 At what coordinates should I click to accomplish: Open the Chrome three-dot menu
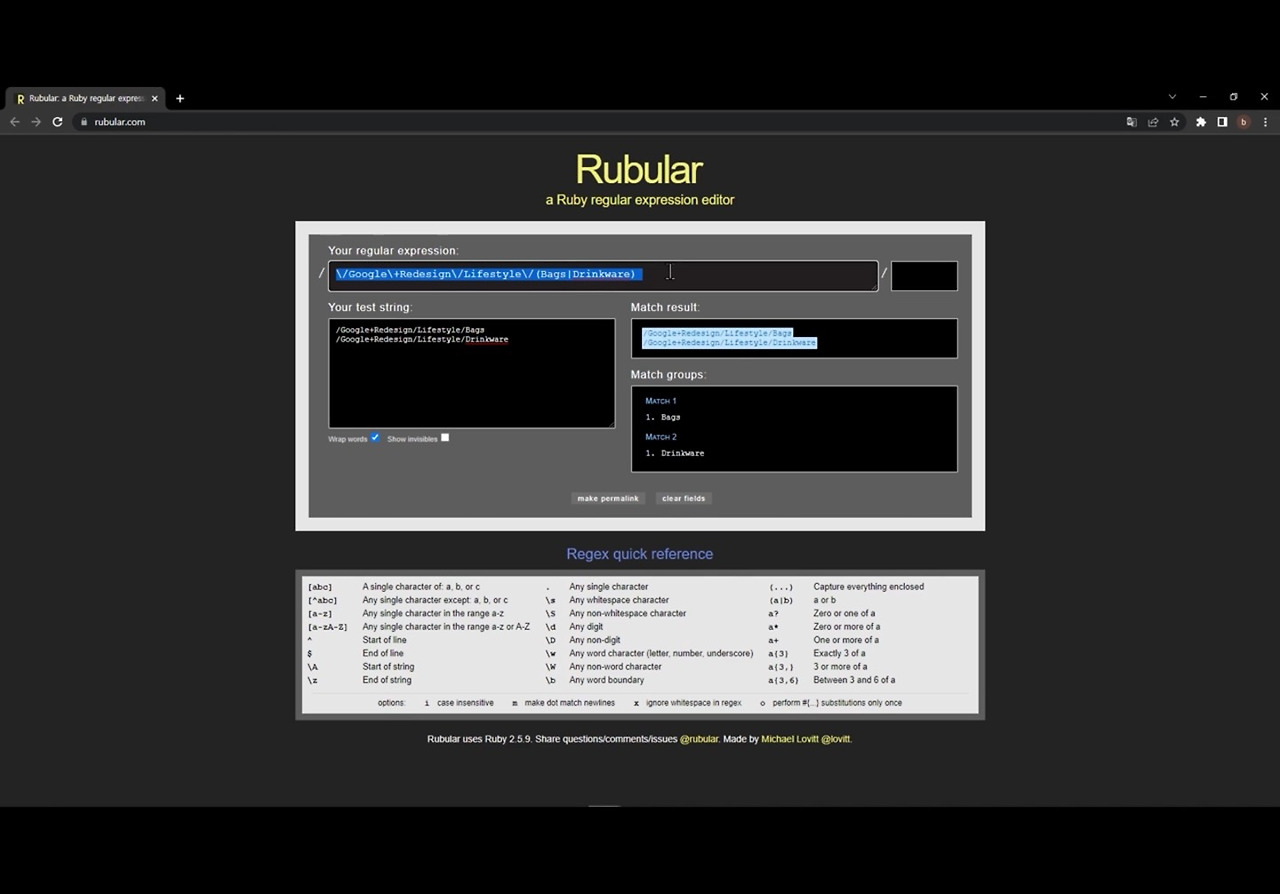(1266, 122)
